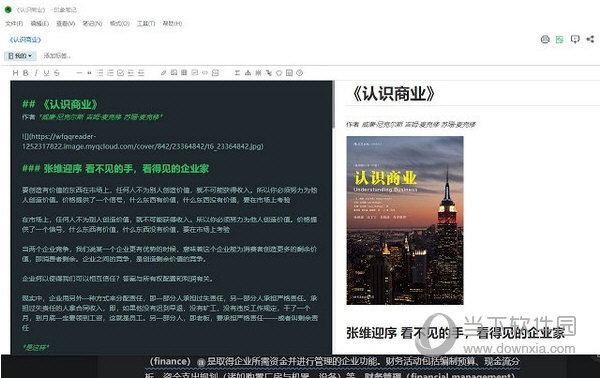Toggle italic formatting in Markdown toolbar
The height and width of the screenshot is (378, 600).
[x=36, y=73]
